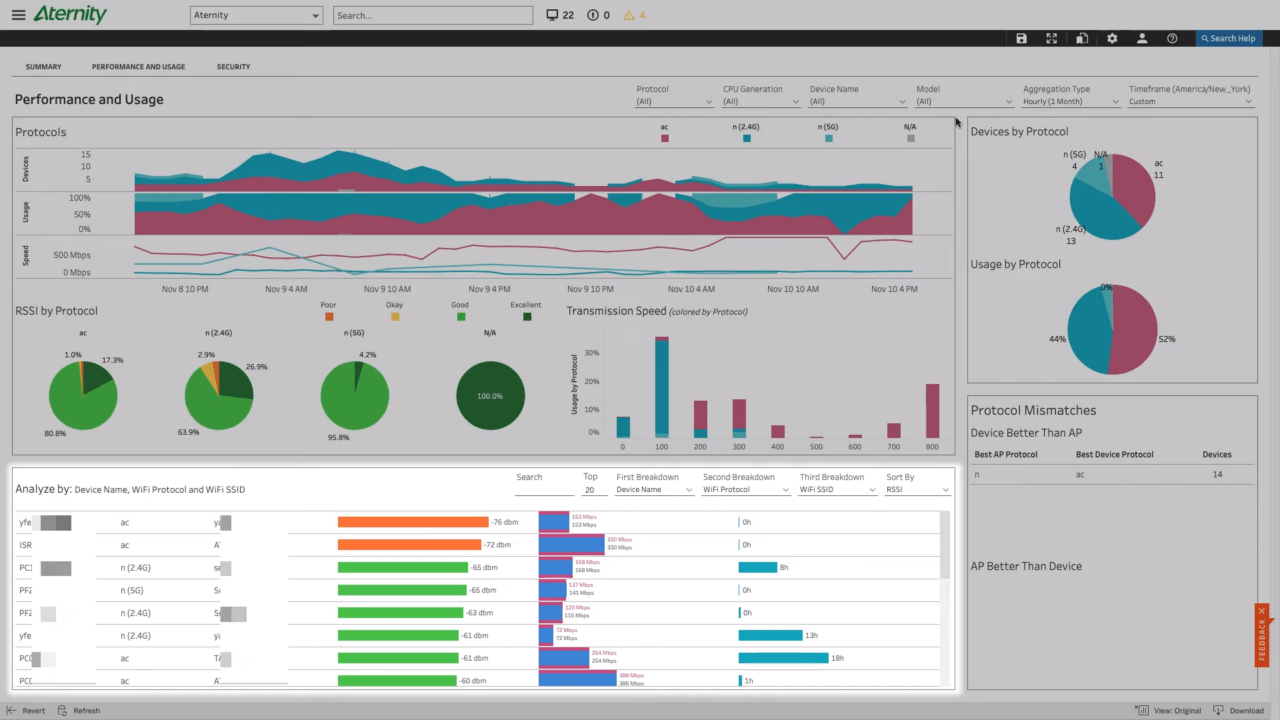
Task: Enter full screen view mode
Action: [1051, 38]
